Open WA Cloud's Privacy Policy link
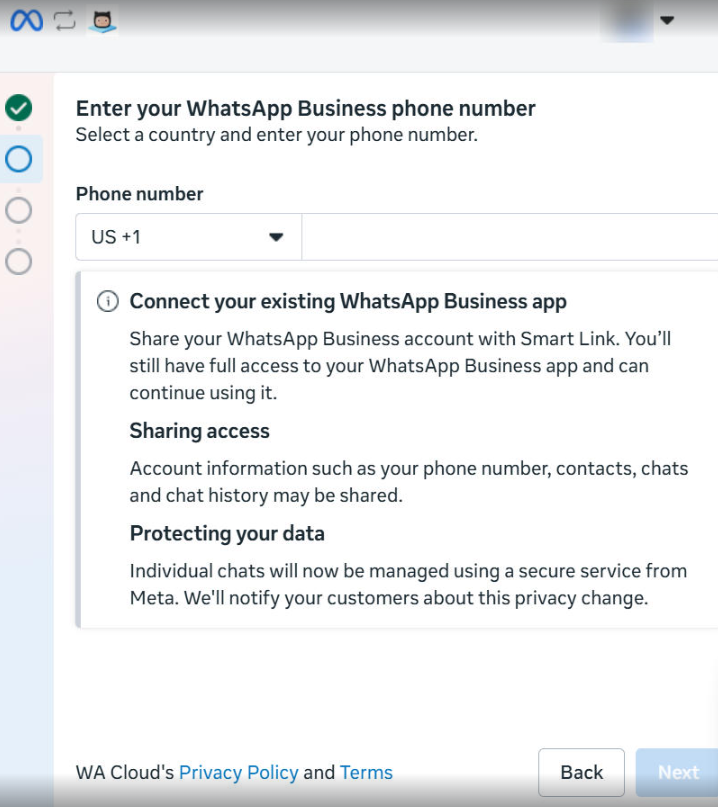Image resolution: width=718 pixels, height=807 pixels. pos(238,772)
